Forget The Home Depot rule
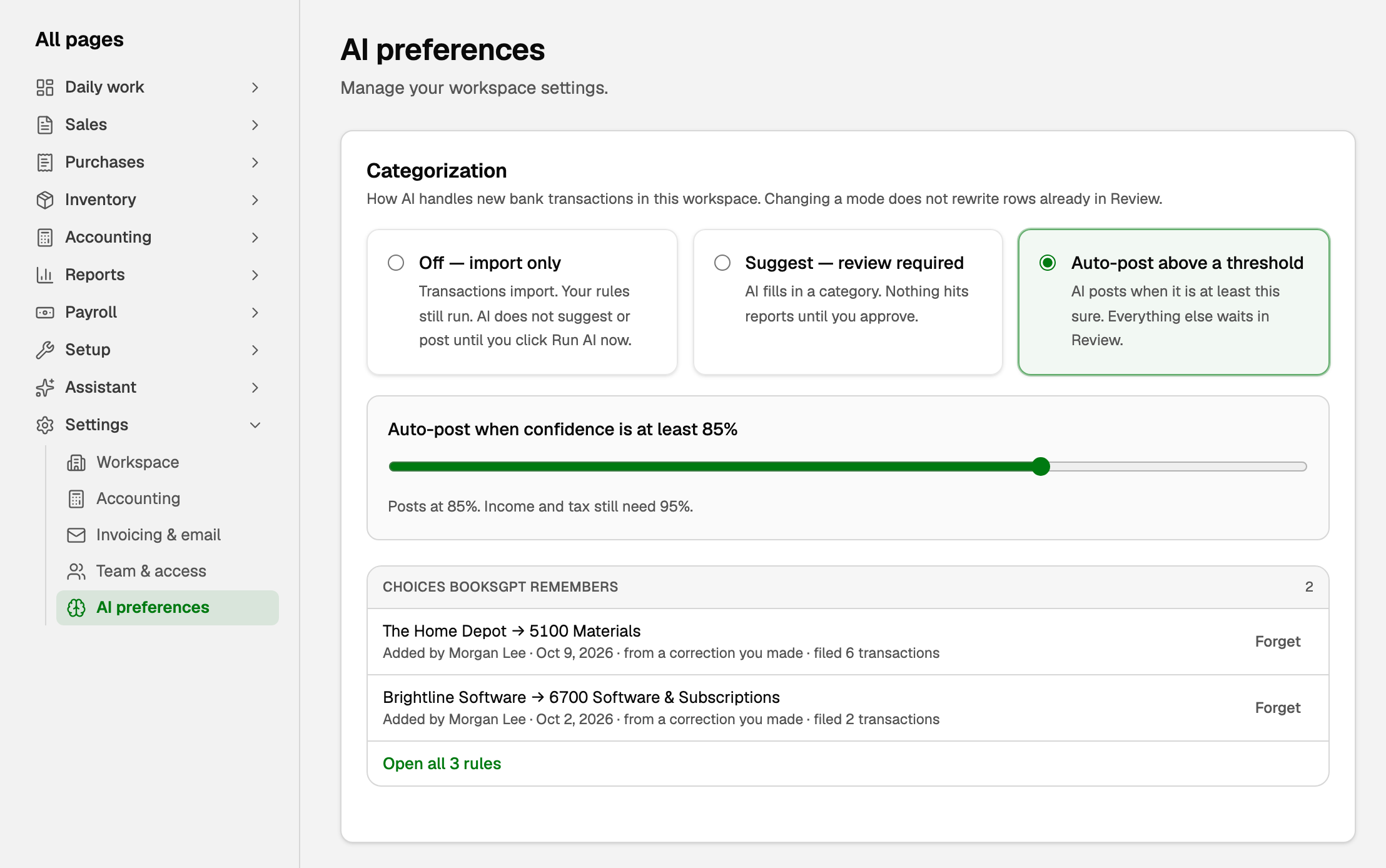The width and height of the screenshot is (1386, 868). tap(1278, 642)
